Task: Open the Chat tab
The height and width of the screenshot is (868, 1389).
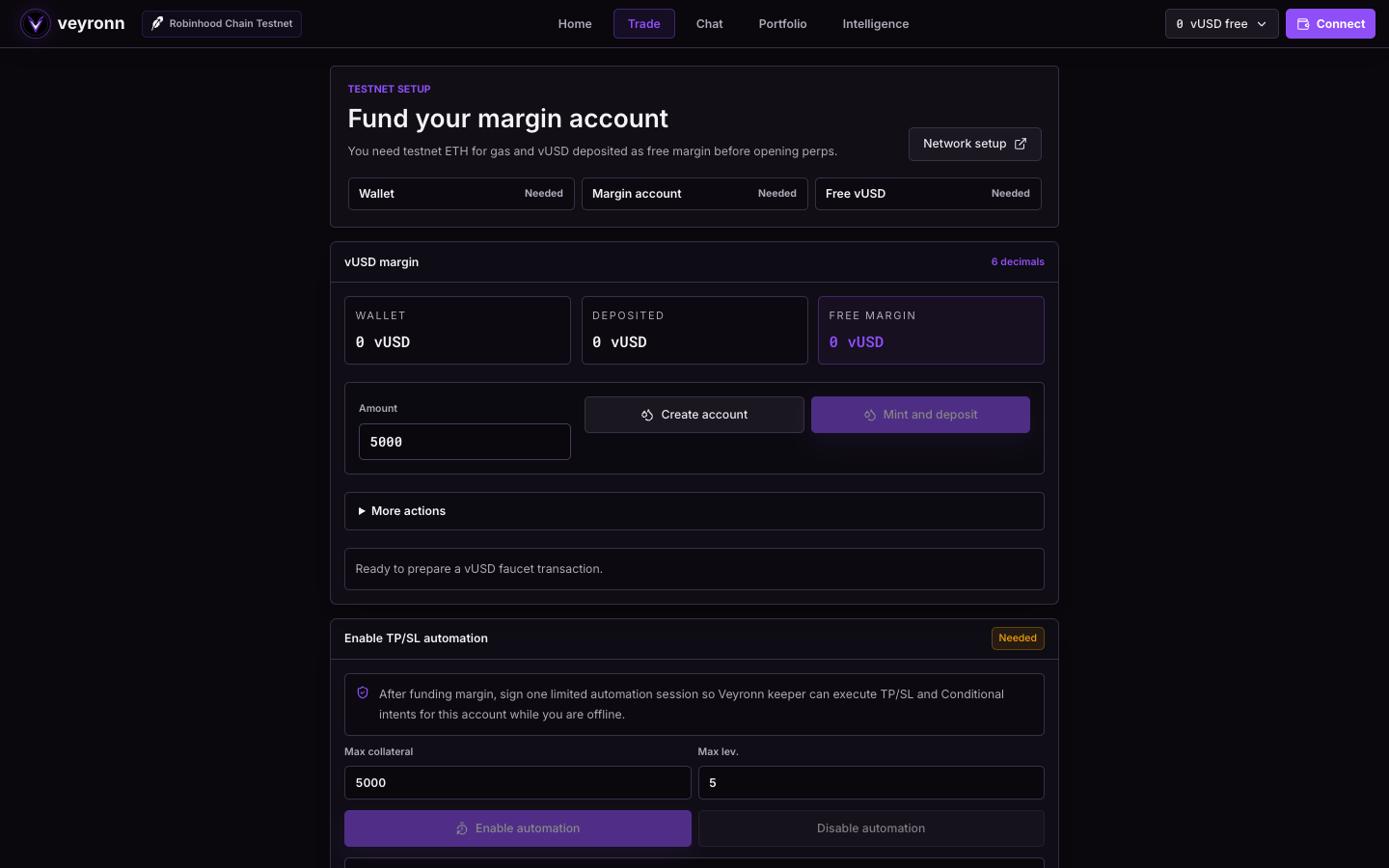Action: tap(710, 24)
